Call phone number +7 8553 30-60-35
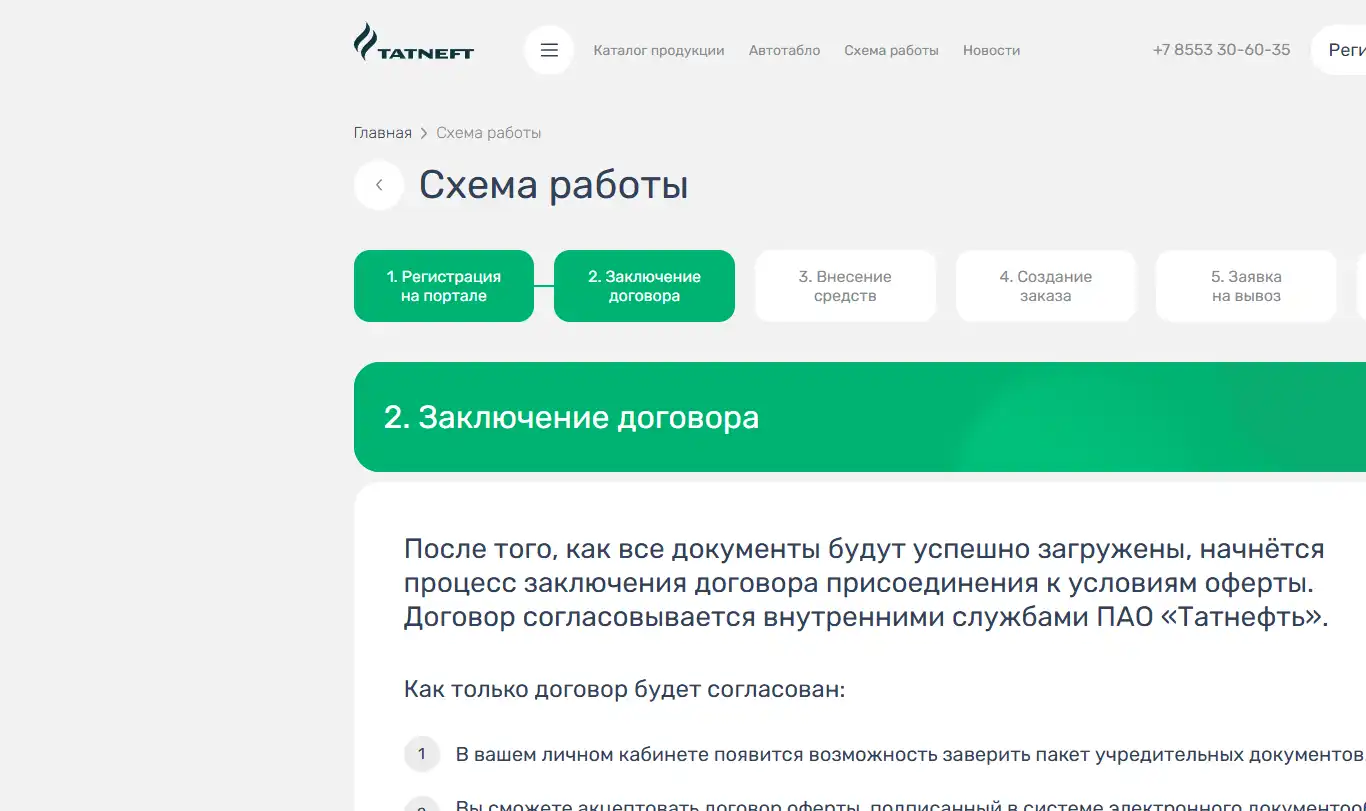 [1221, 50]
